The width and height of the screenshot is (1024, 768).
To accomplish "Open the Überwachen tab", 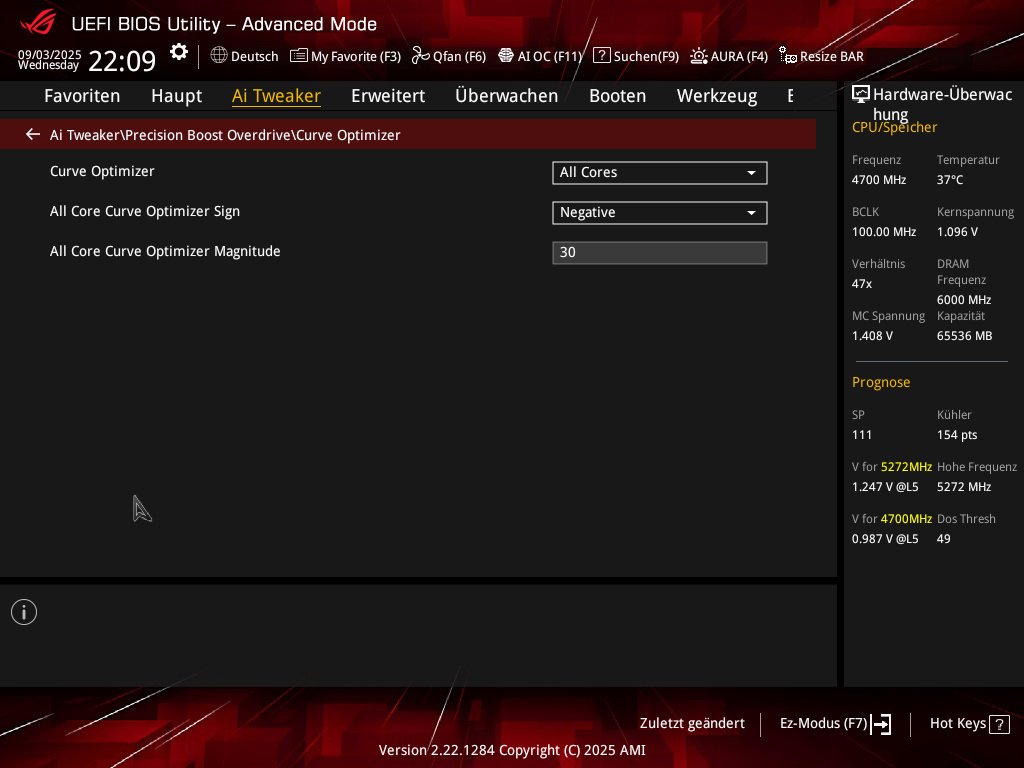I will [x=507, y=96].
